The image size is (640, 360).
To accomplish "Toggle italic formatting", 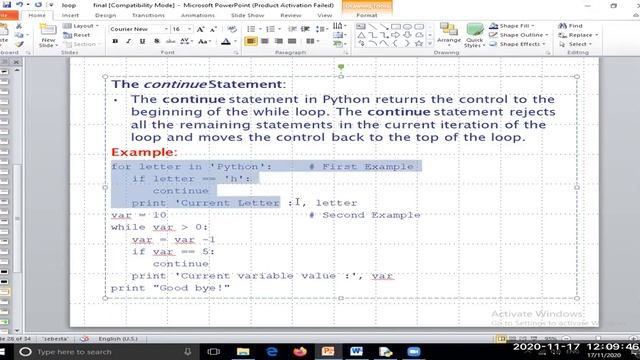I will [x=129, y=41].
